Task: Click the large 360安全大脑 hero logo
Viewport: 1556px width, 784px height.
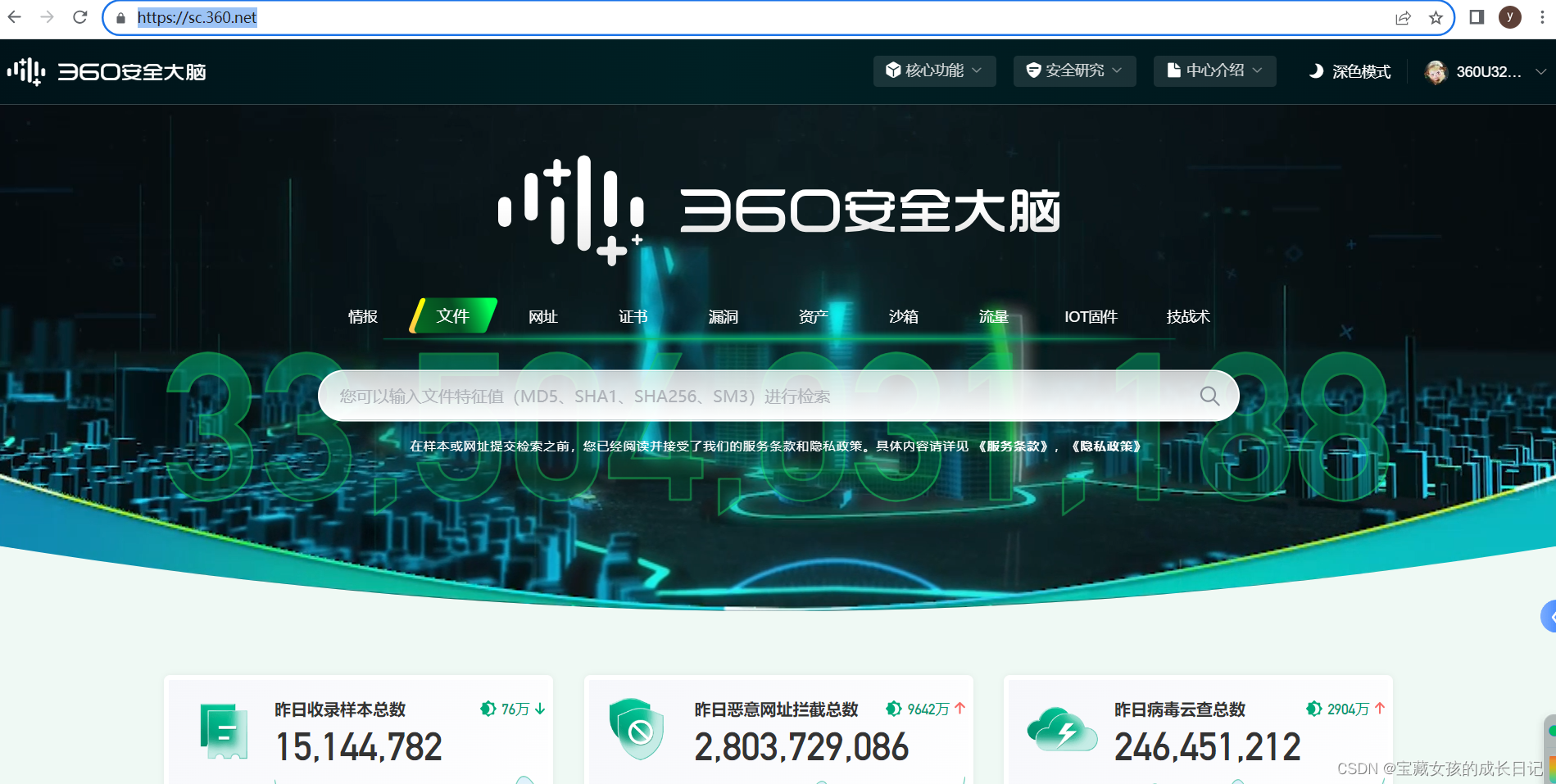Action: pyautogui.click(x=779, y=211)
